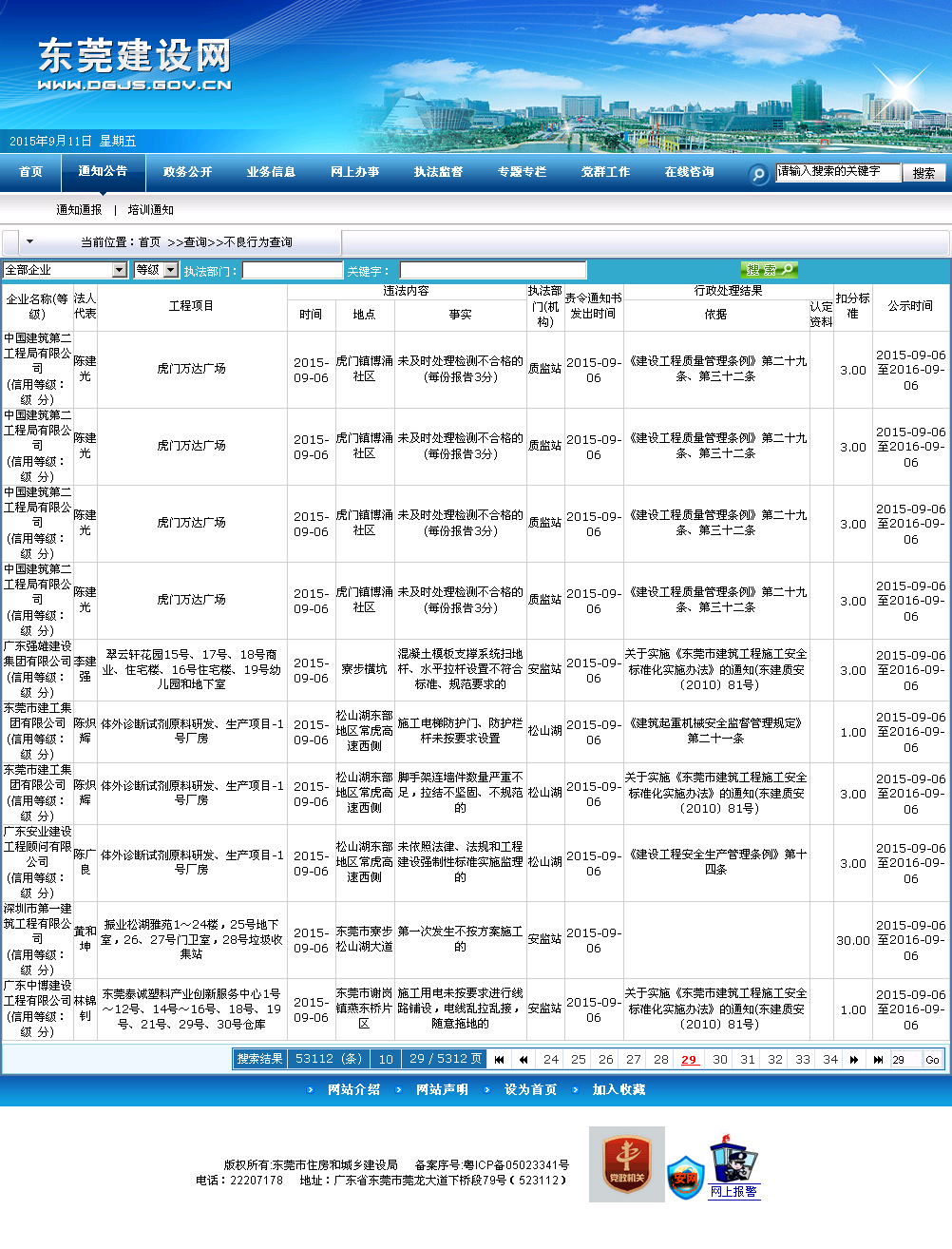The image size is (952, 1249).
Task: Go to page 31
Action: tap(748, 1059)
